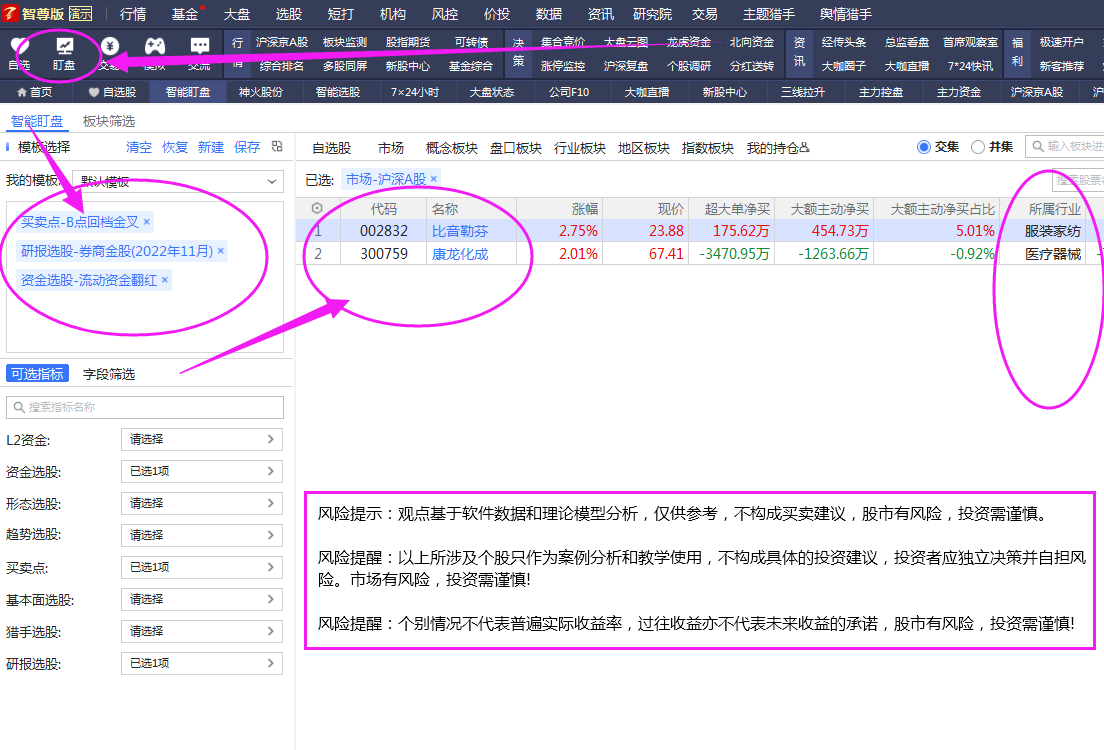Click the 保存 template link
The width and height of the screenshot is (1104, 750).
[247, 147]
